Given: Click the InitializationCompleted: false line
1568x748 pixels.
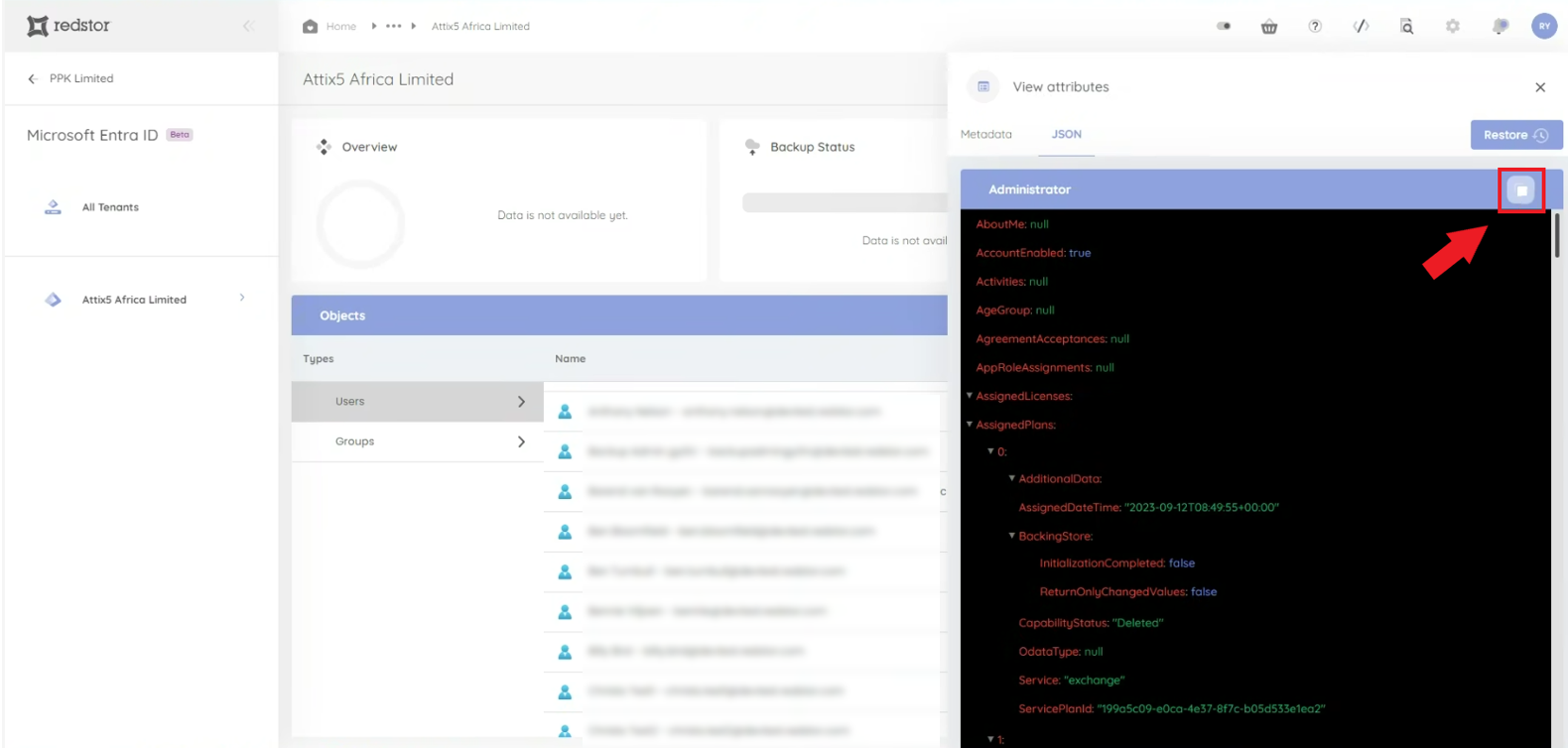Looking at the screenshot, I should [x=1117, y=563].
